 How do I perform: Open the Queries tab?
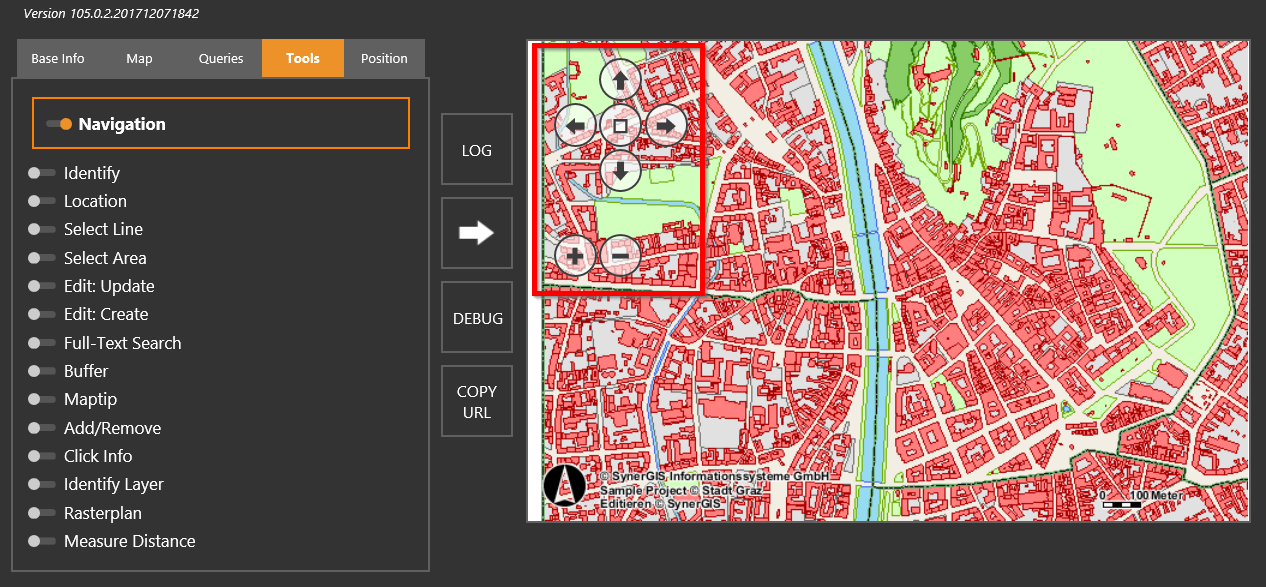(x=220, y=58)
